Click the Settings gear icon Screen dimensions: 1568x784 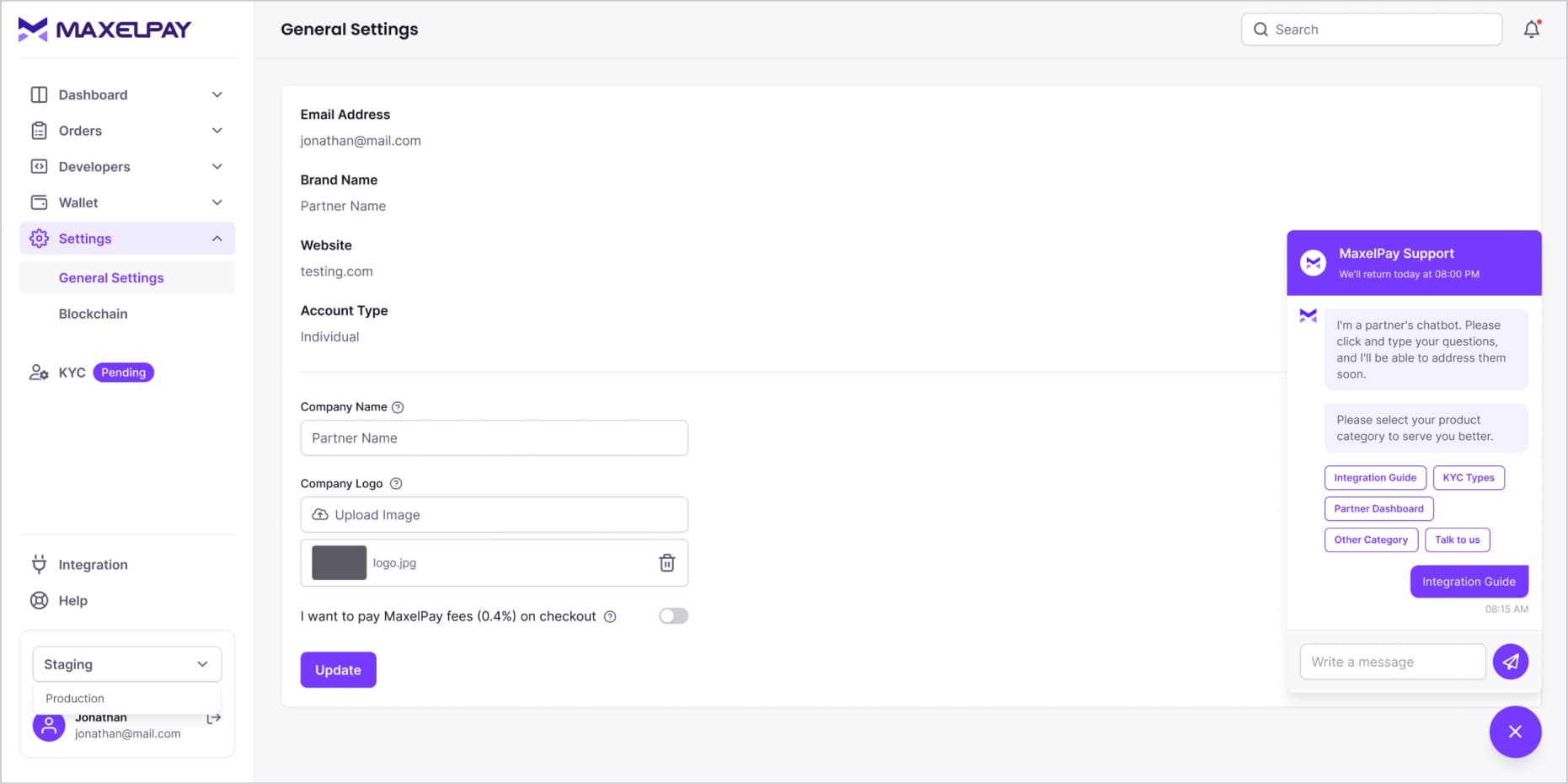click(39, 239)
